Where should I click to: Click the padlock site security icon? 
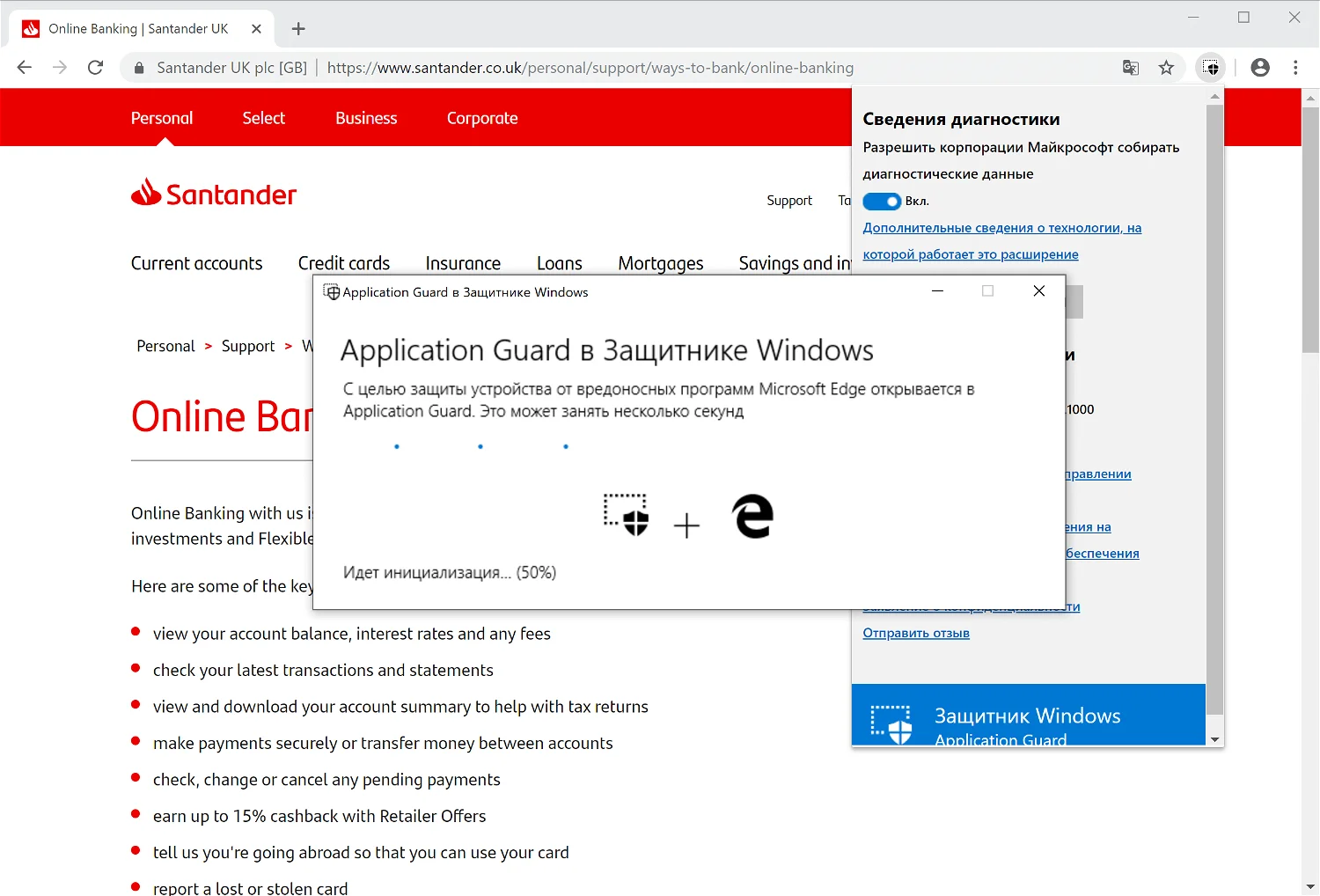coord(138,68)
